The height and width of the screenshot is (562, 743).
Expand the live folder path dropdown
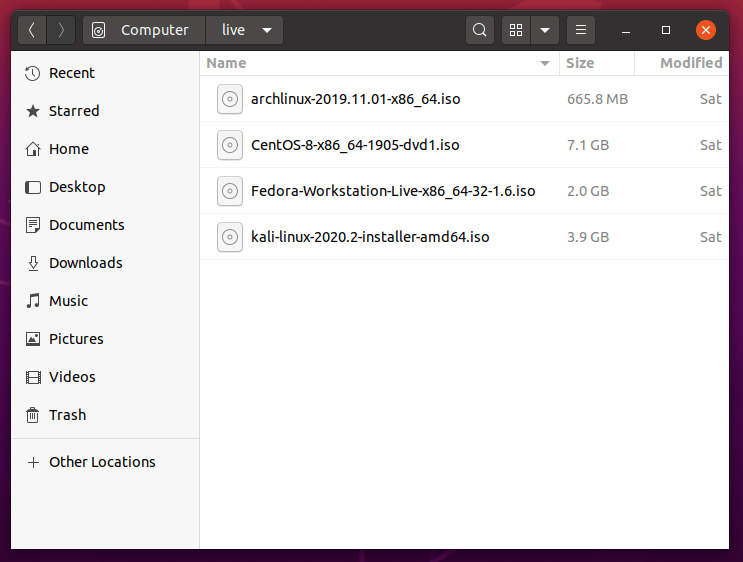(267, 30)
